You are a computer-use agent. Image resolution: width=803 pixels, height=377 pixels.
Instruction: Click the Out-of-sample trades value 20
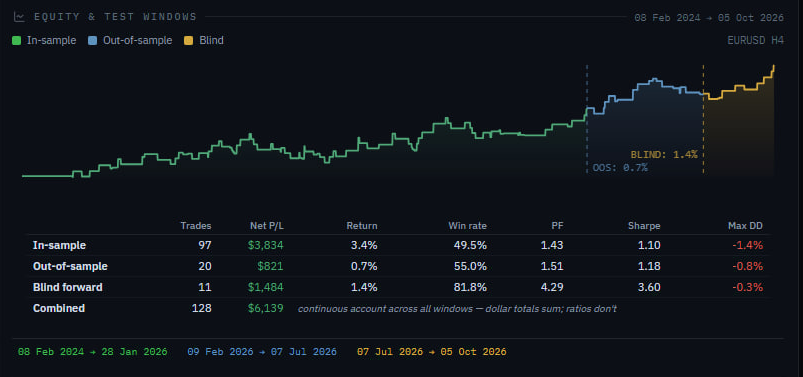coord(205,266)
